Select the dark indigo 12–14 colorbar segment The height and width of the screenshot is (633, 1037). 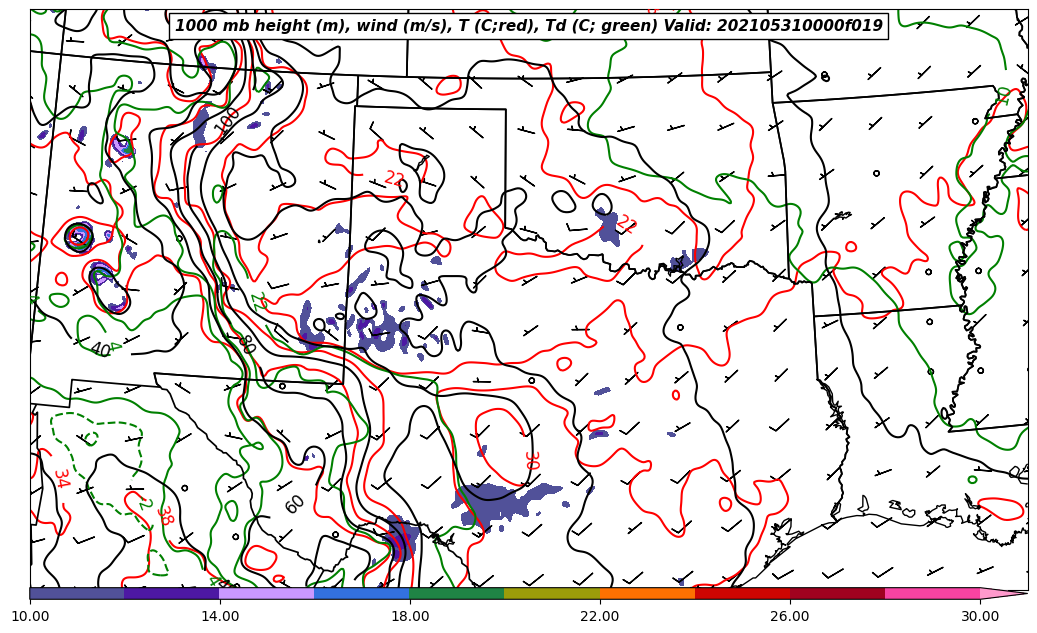pos(172,593)
